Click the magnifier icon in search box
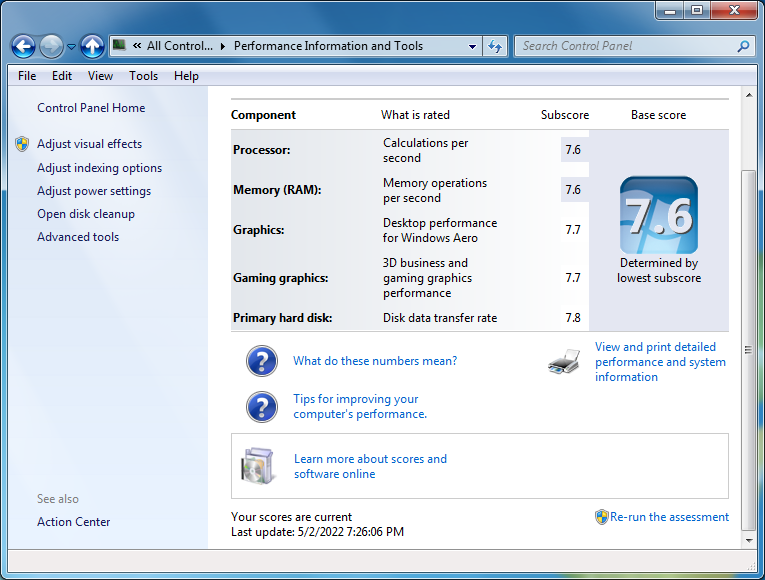 pyautogui.click(x=743, y=46)
